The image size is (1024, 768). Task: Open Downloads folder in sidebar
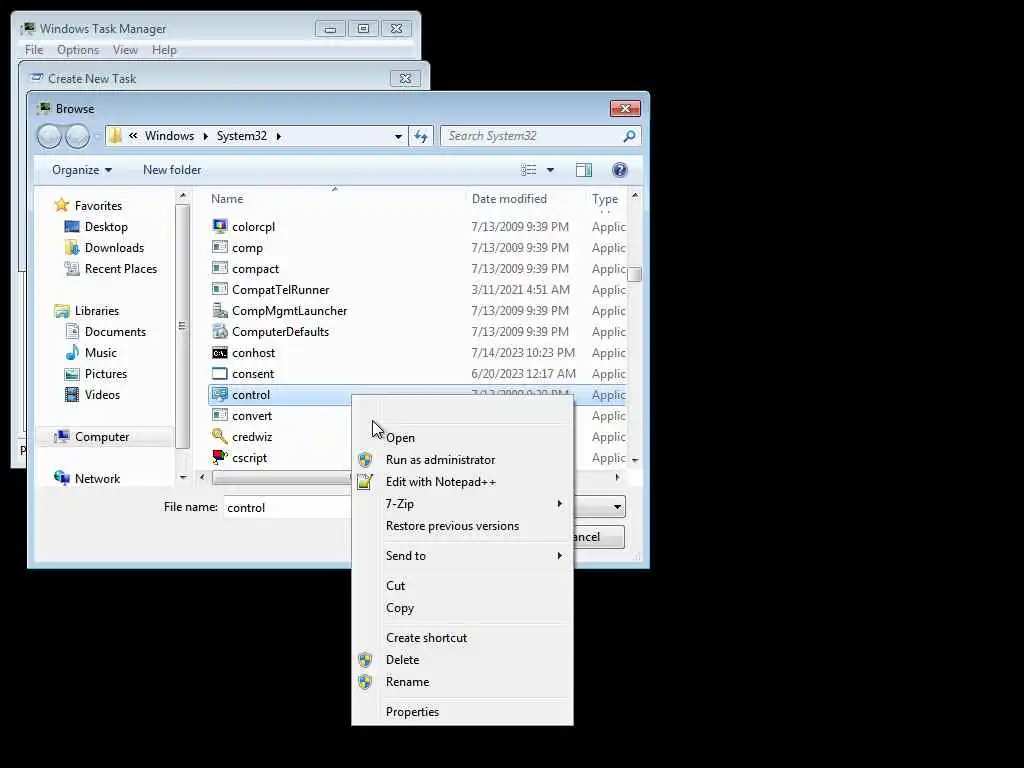[x=114, y=248]
